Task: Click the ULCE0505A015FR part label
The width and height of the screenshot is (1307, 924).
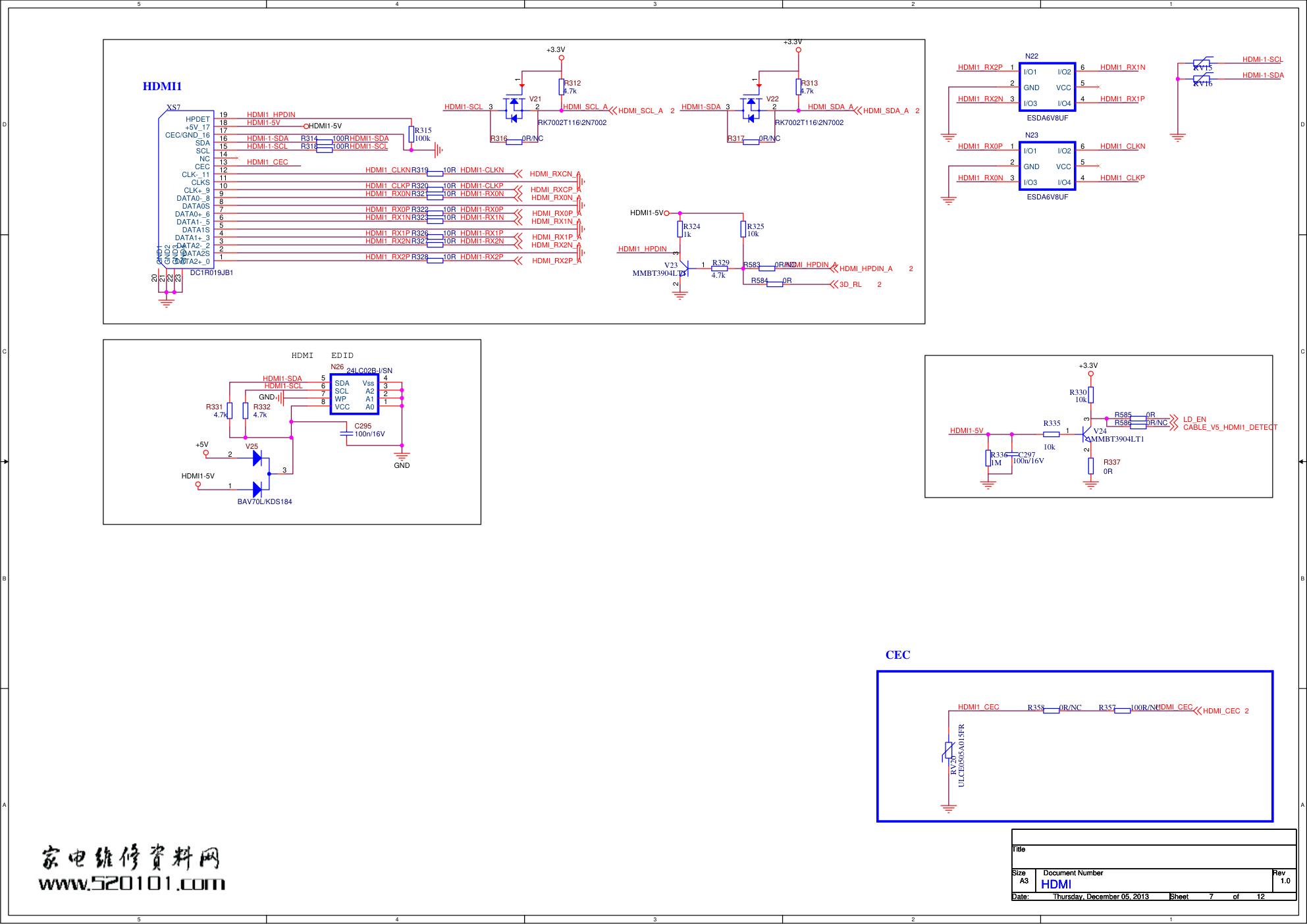Action: click(961, 756)
